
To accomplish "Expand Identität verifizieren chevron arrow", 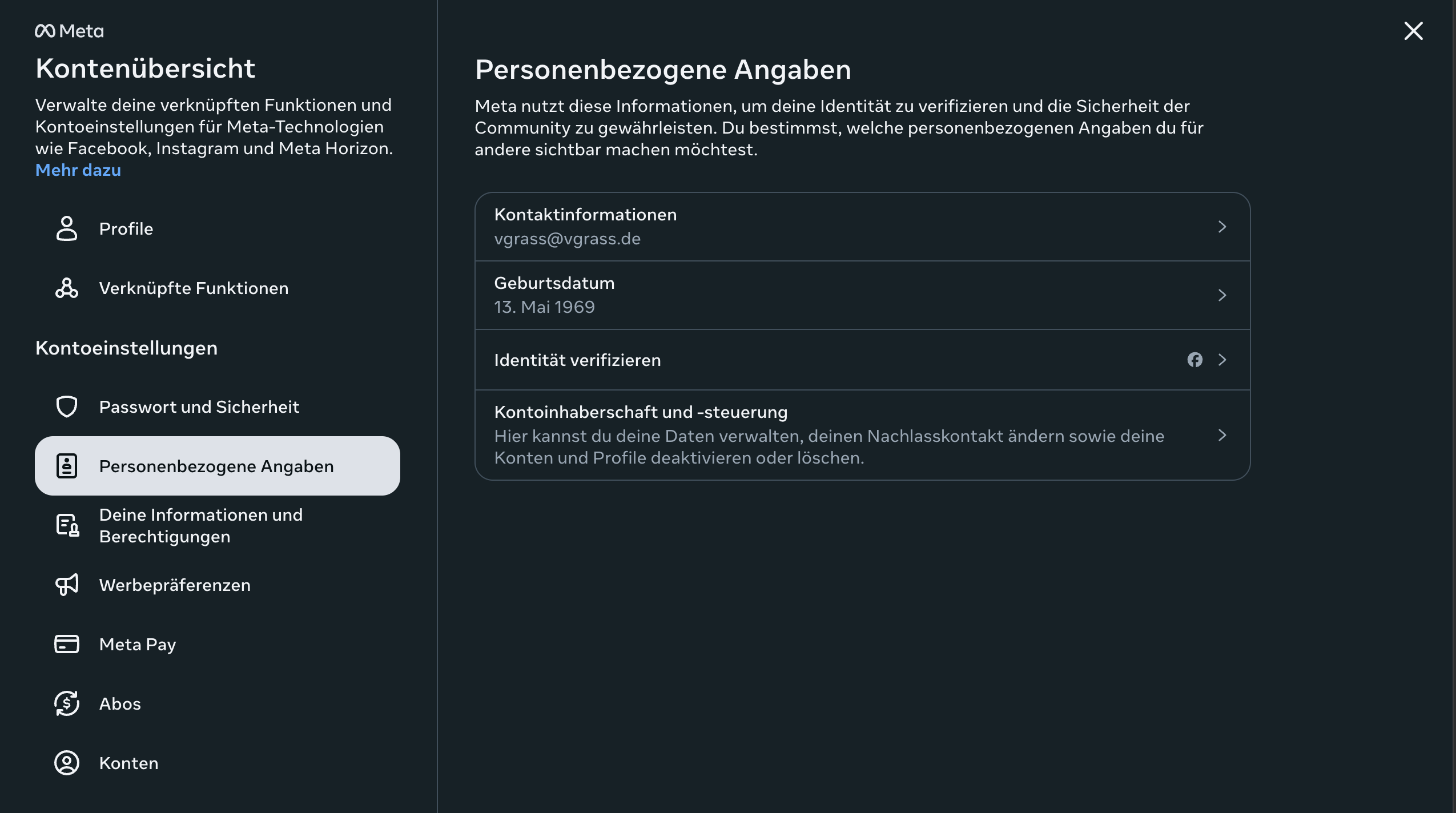I will [1222, 360].
